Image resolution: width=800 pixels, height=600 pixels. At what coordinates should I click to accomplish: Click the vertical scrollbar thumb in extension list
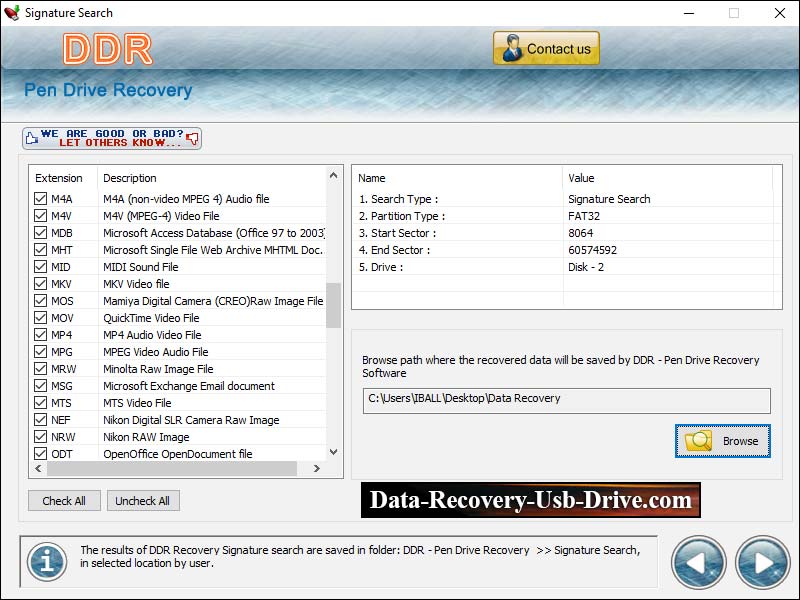pos(334,305)
